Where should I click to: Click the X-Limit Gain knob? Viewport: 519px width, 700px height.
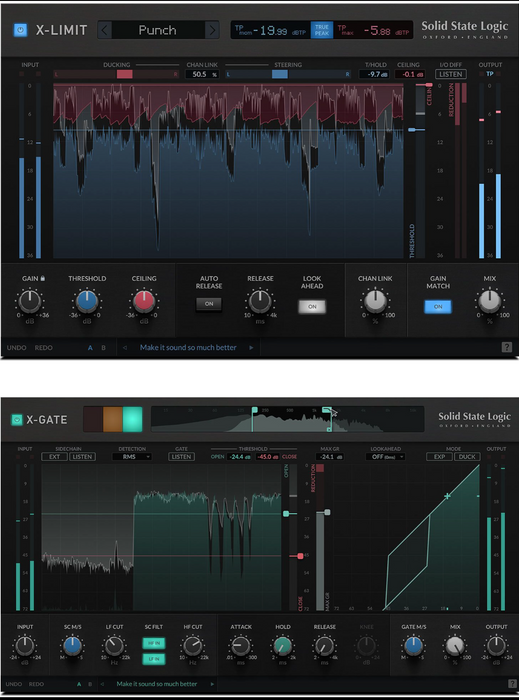click(29, 301)
